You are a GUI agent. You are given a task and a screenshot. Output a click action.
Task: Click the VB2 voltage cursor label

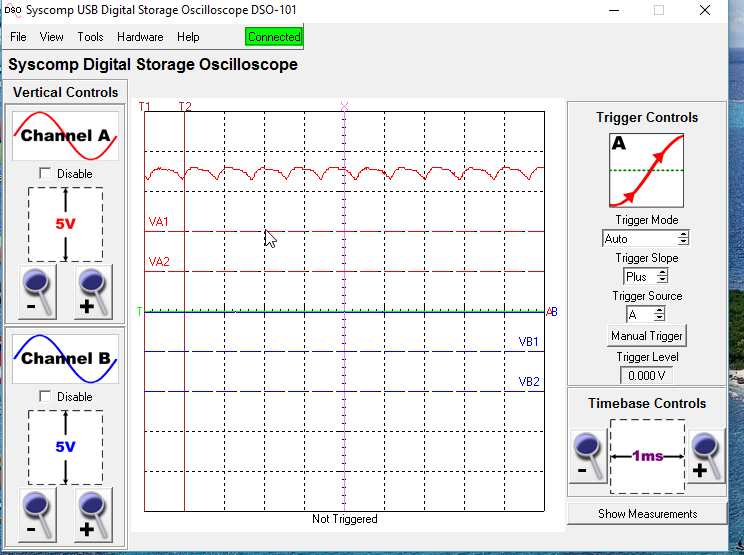coord(529,381)
